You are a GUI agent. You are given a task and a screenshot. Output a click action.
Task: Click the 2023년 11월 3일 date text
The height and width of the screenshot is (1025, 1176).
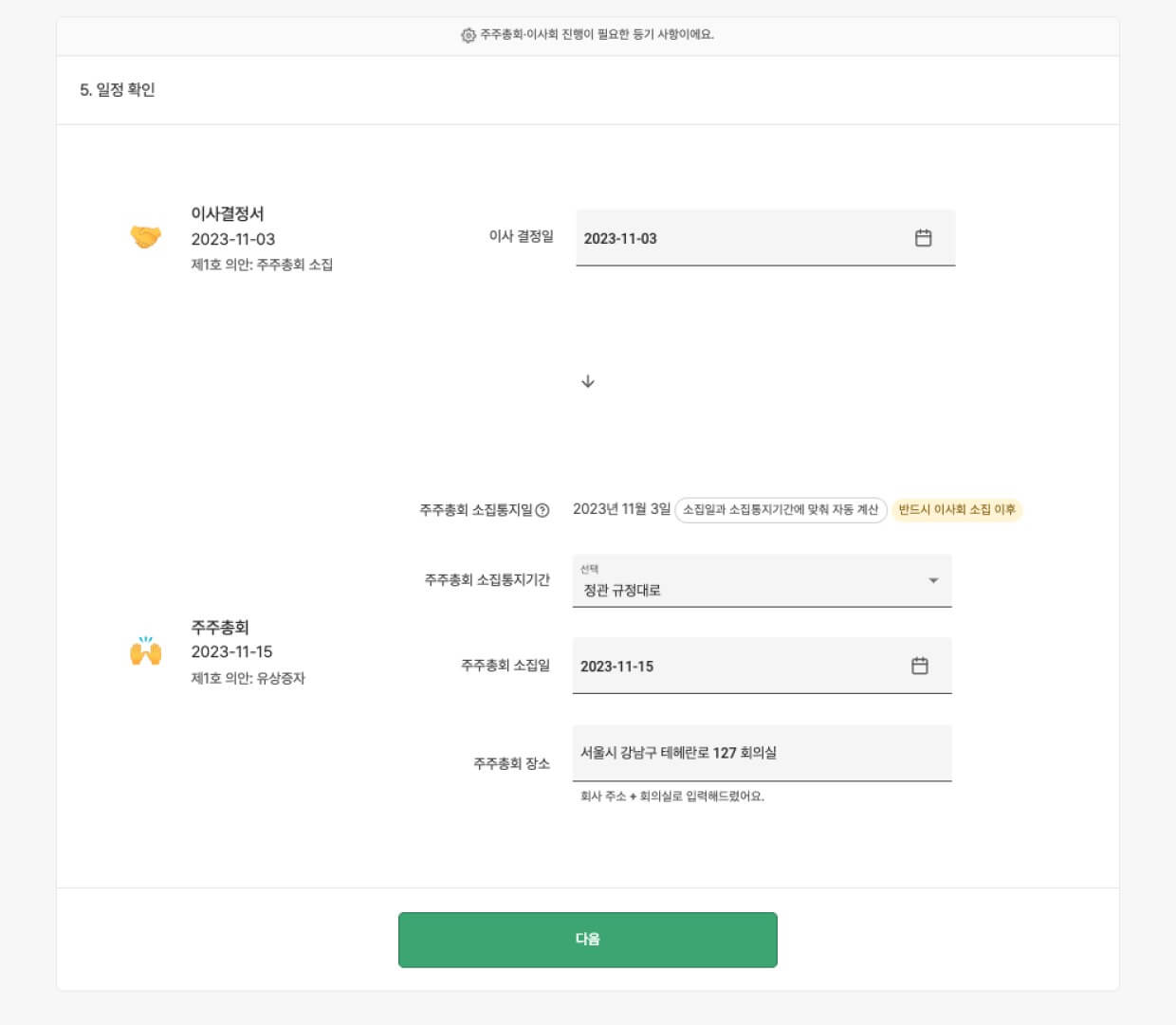click(x=621, y=509)
